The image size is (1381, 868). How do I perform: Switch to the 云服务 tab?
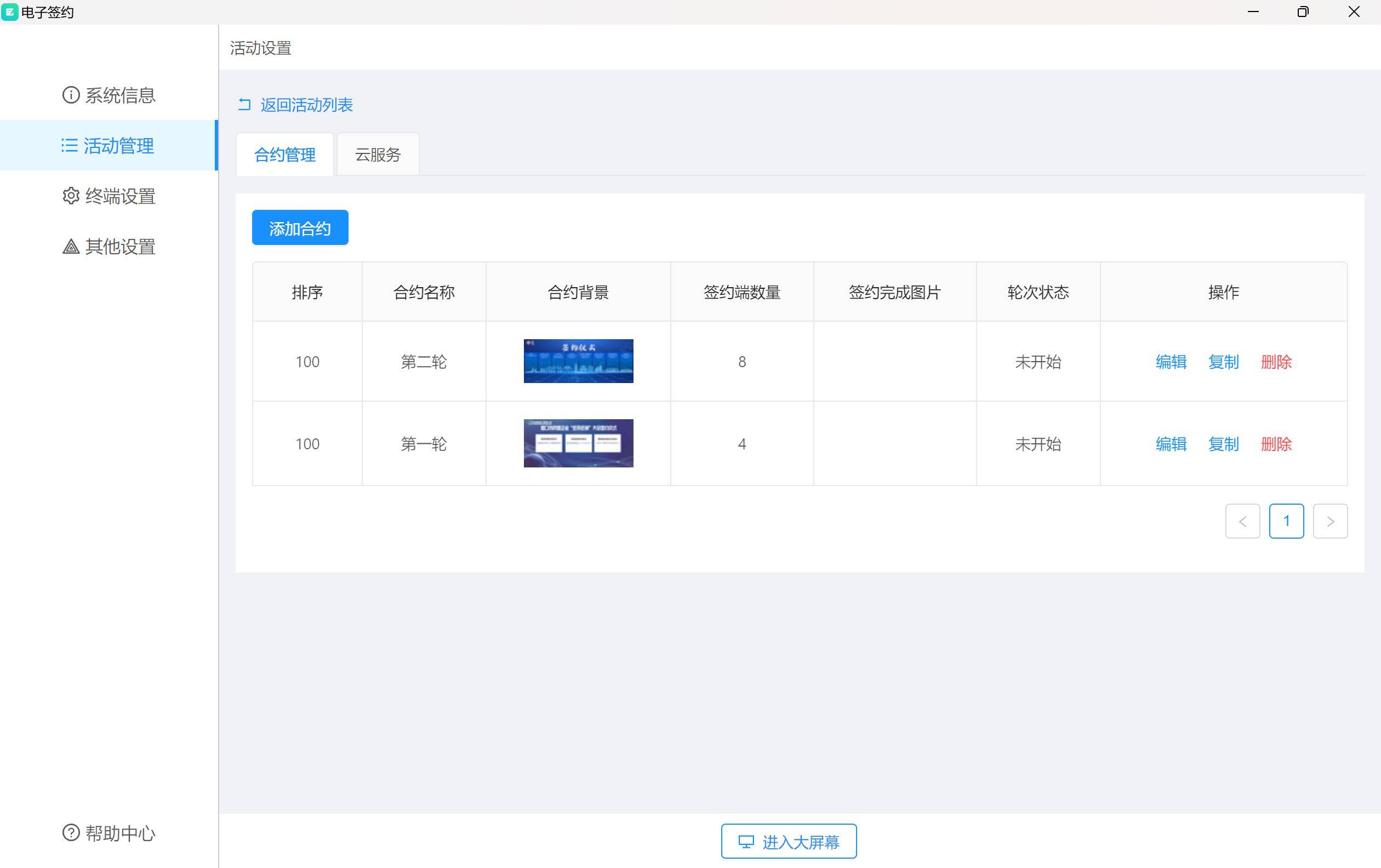click(378, 154)
